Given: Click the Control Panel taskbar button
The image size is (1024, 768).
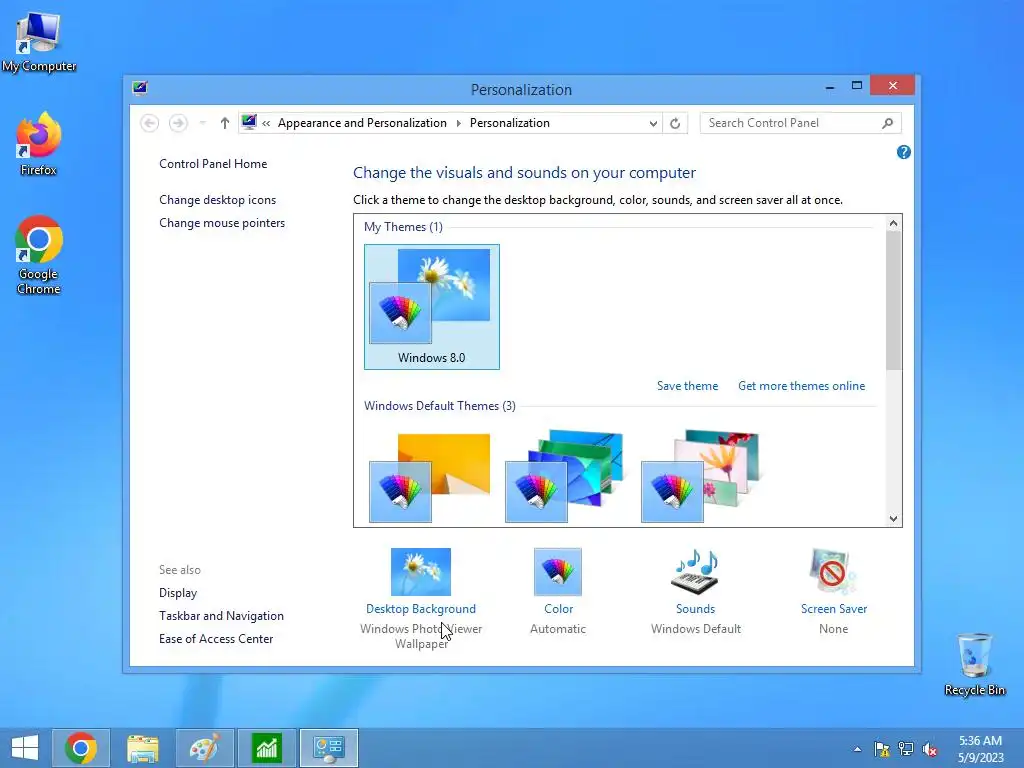Looking at the screenshot, I should 329,748.
